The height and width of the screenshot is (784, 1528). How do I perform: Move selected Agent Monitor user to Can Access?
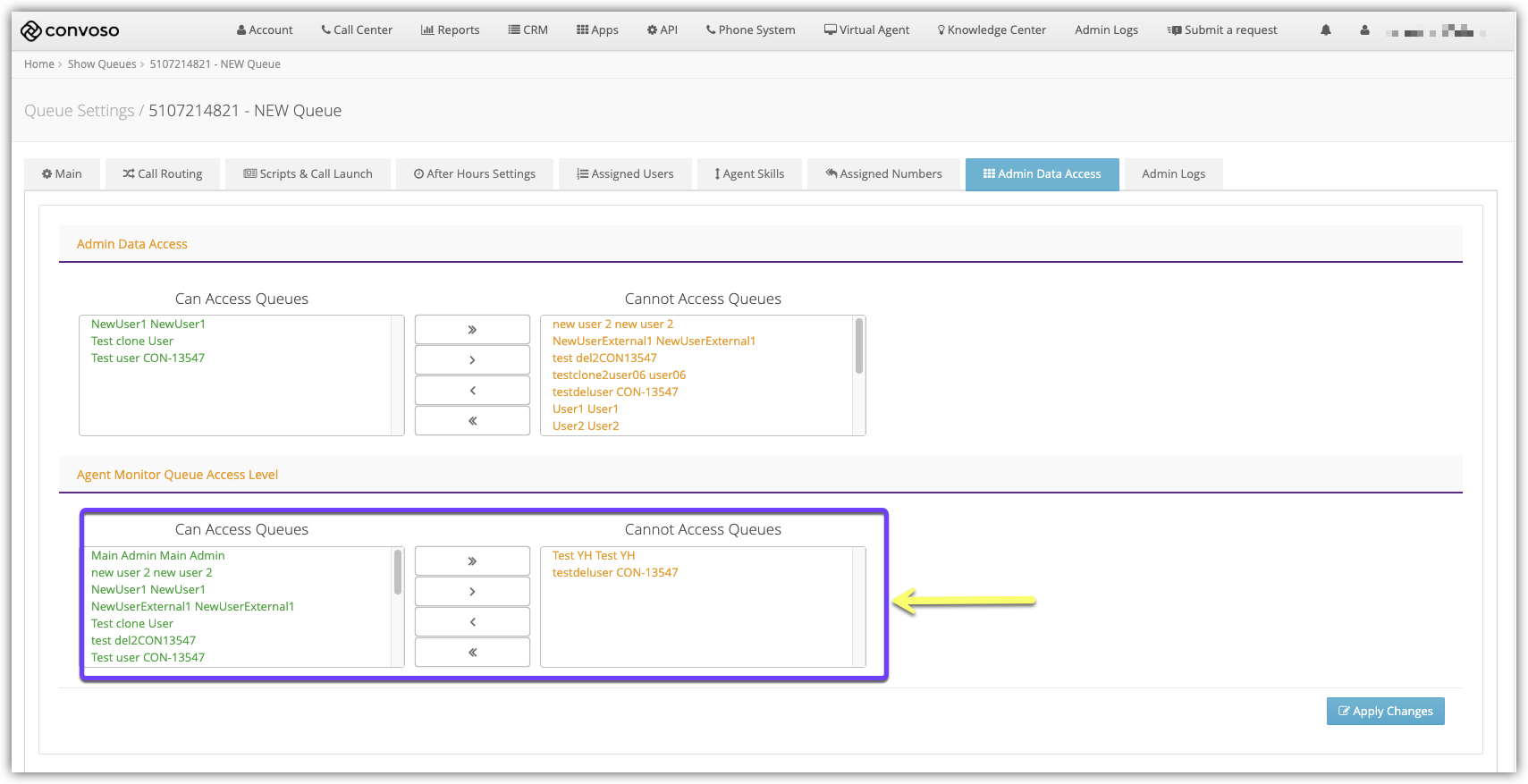click(472, 622)
